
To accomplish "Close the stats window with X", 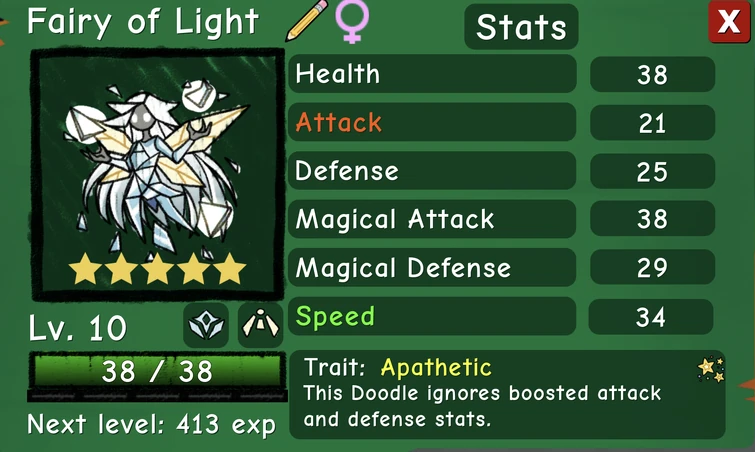I will coord(729,22).
